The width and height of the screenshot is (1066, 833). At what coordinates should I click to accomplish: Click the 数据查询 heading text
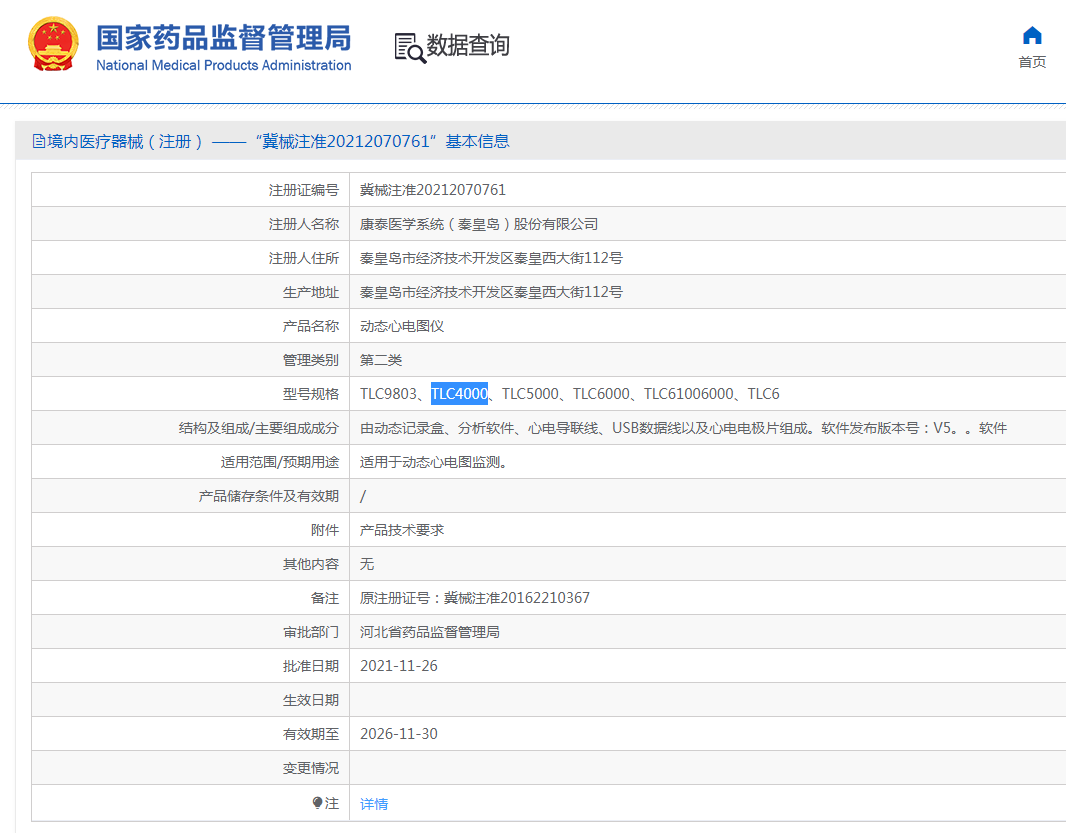click(468, 46)
